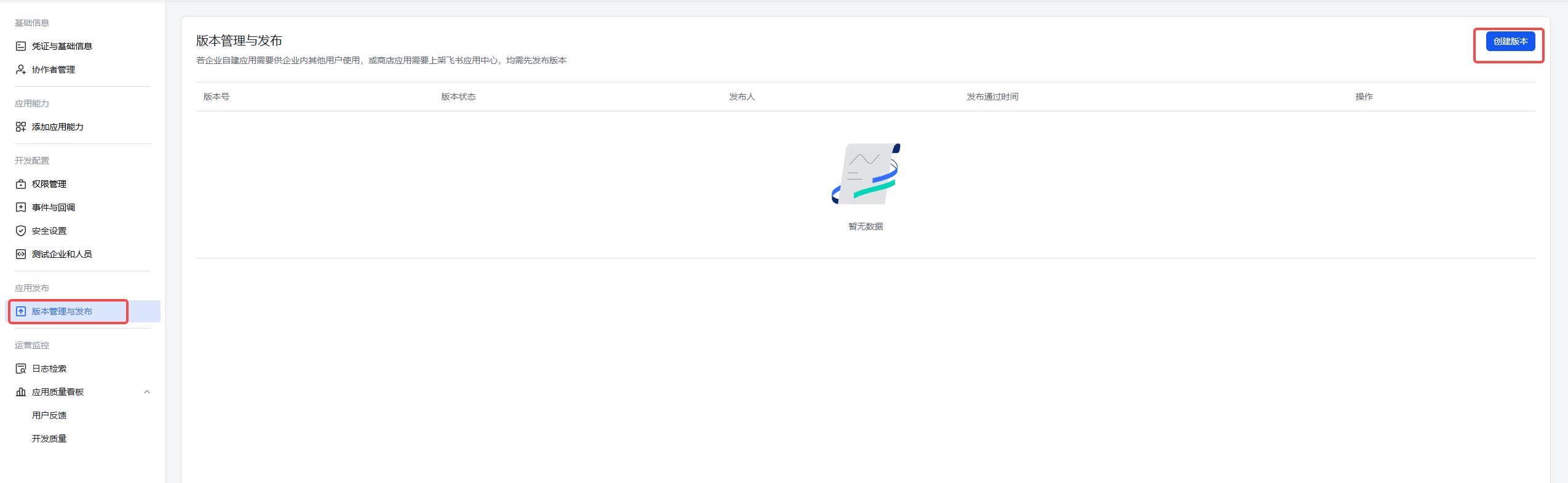The width and height of the screenshot is (1568, 483).
Task: Click the 应用能力 section heading
Action: point(32,103)
